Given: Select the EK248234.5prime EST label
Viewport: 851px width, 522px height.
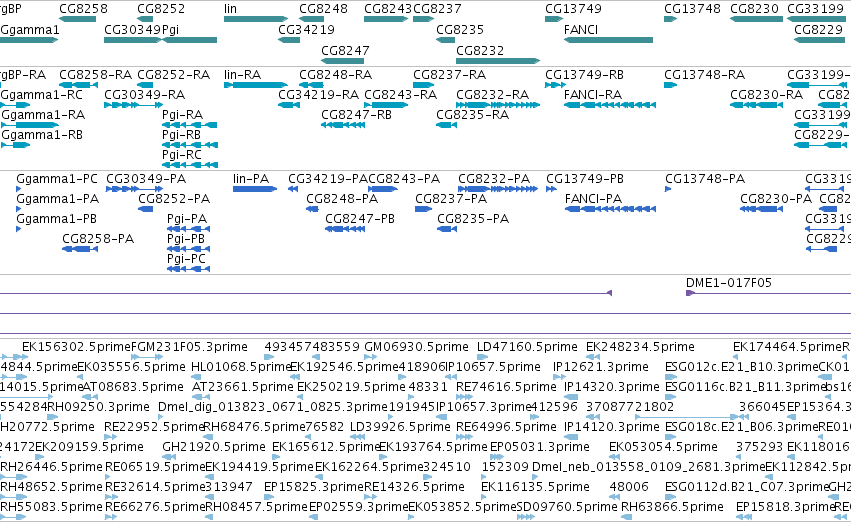Looking at the screenshot, I should (640, 347).
